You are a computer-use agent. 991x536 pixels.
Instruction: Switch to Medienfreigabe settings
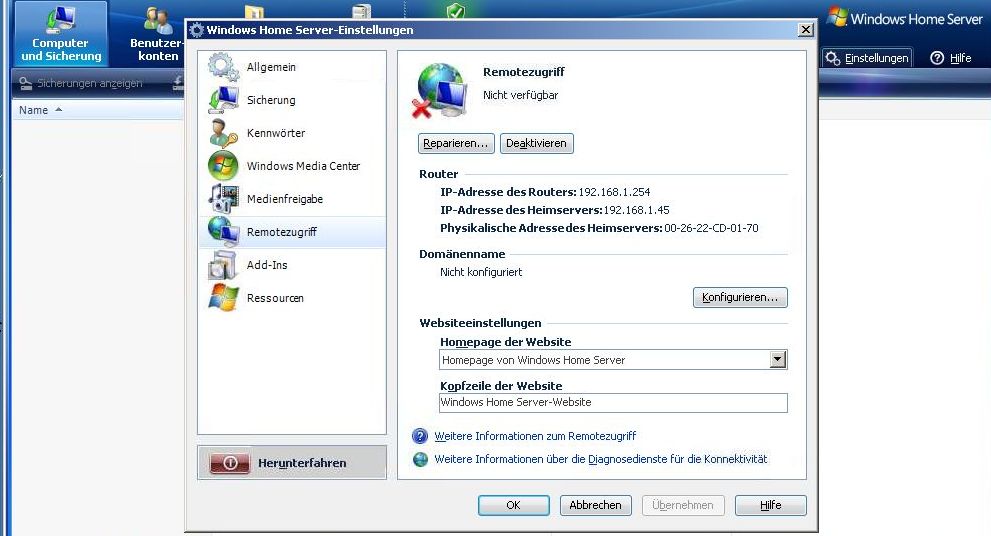tap(292, 198)
